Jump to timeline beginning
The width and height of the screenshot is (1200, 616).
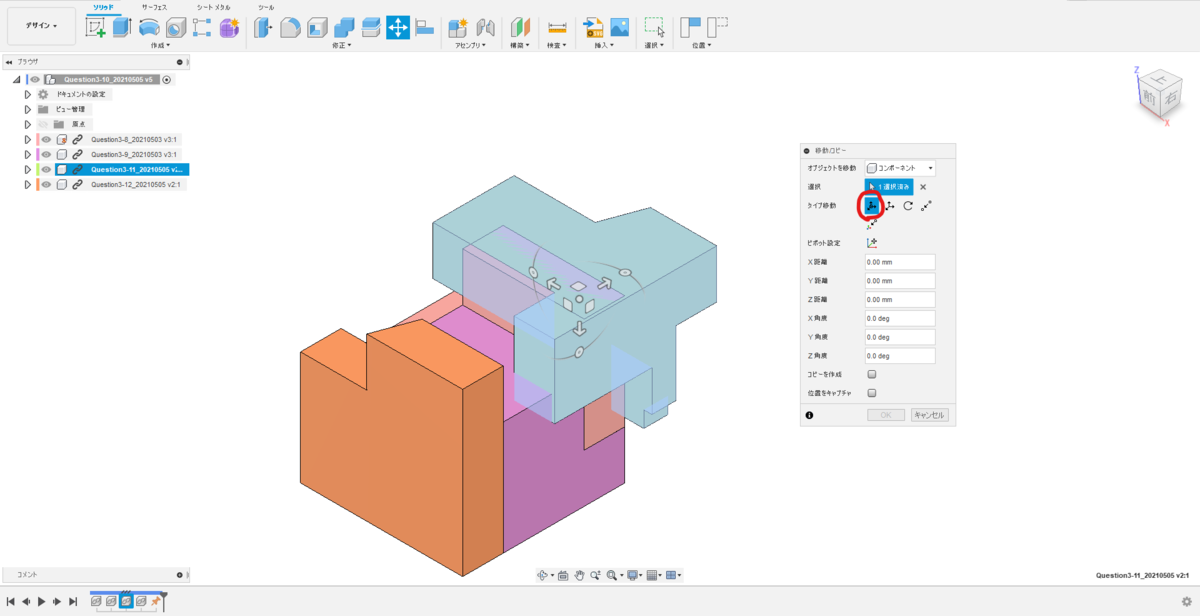tap(10, 601)
